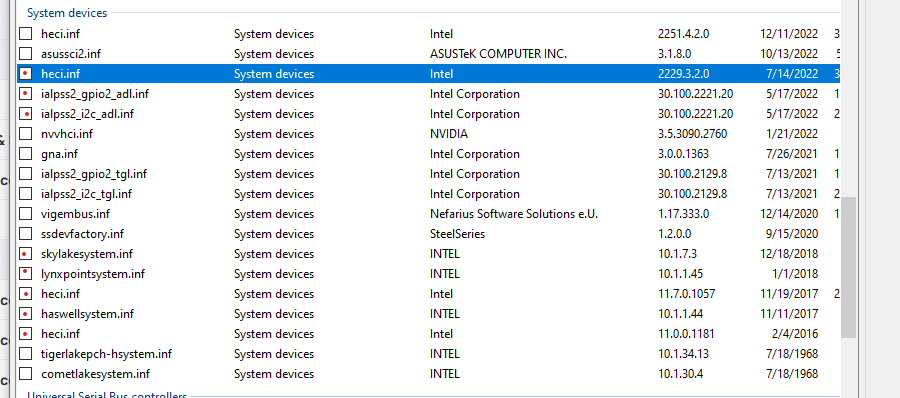
Task: Click the ialpss2_i2c_tgl.inf file name
Action: (x=87, y=194)
